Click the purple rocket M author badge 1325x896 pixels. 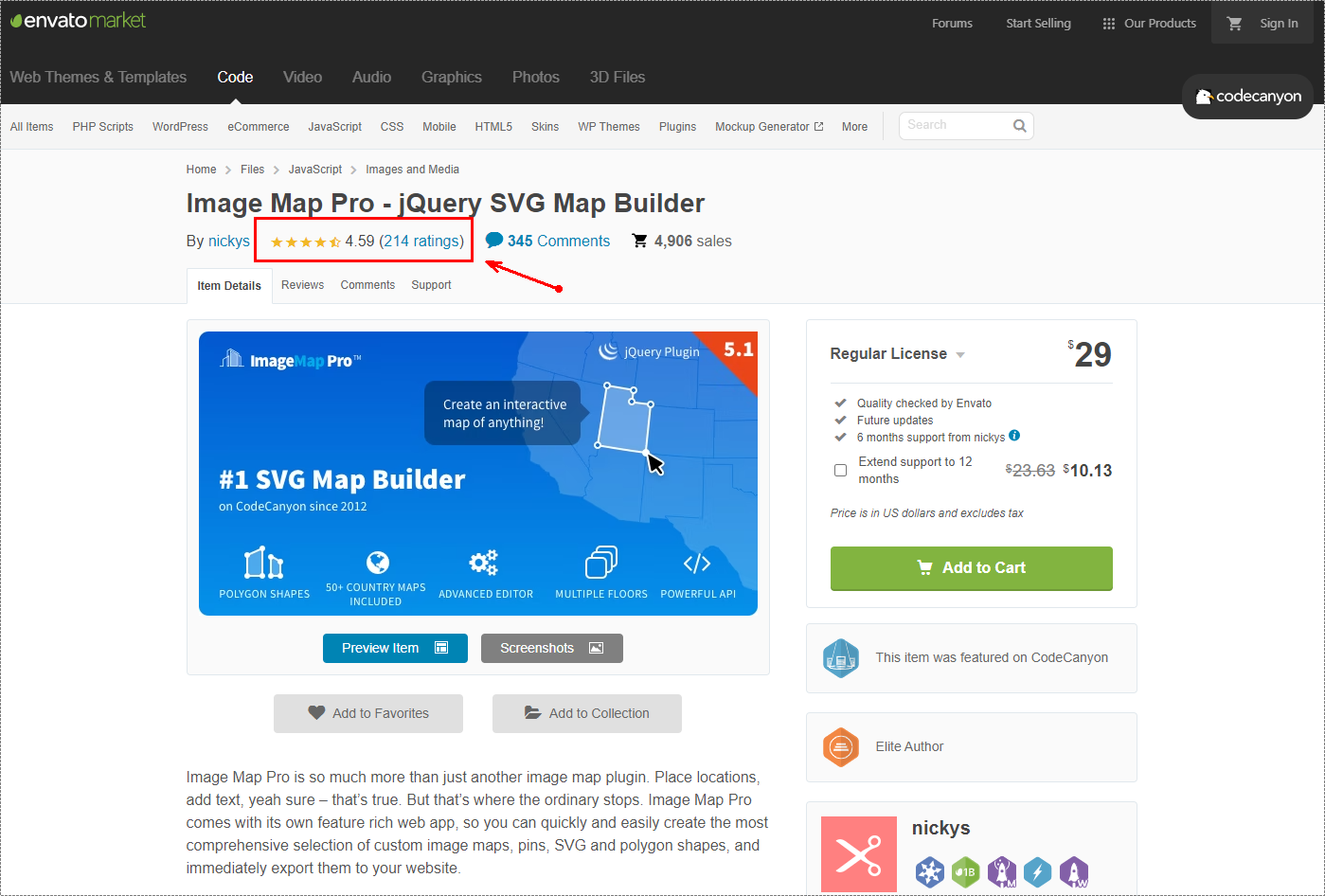(x=1002, y=871)
